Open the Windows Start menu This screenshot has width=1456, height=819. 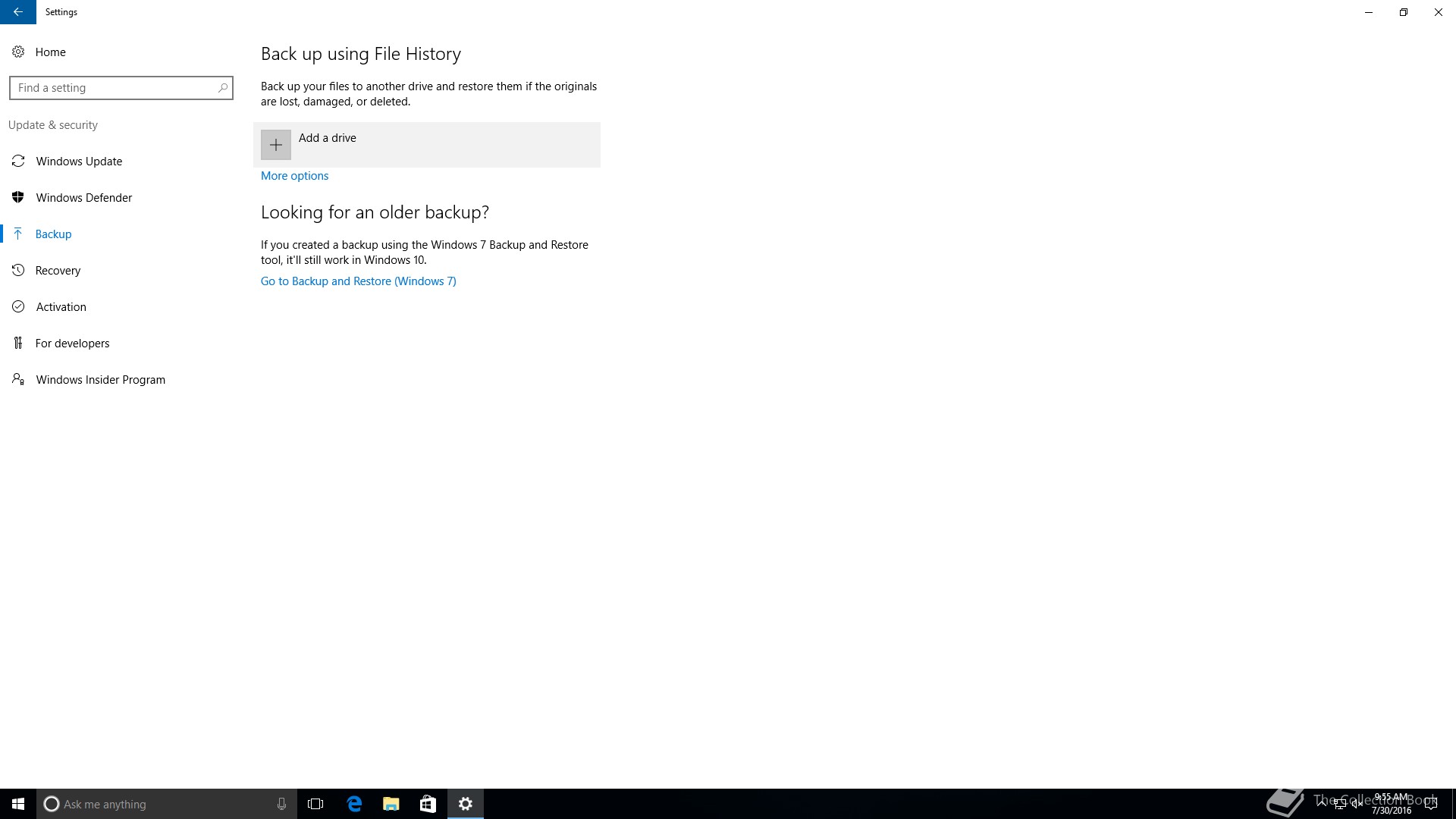pyautogui.click(x=18, y=804)
